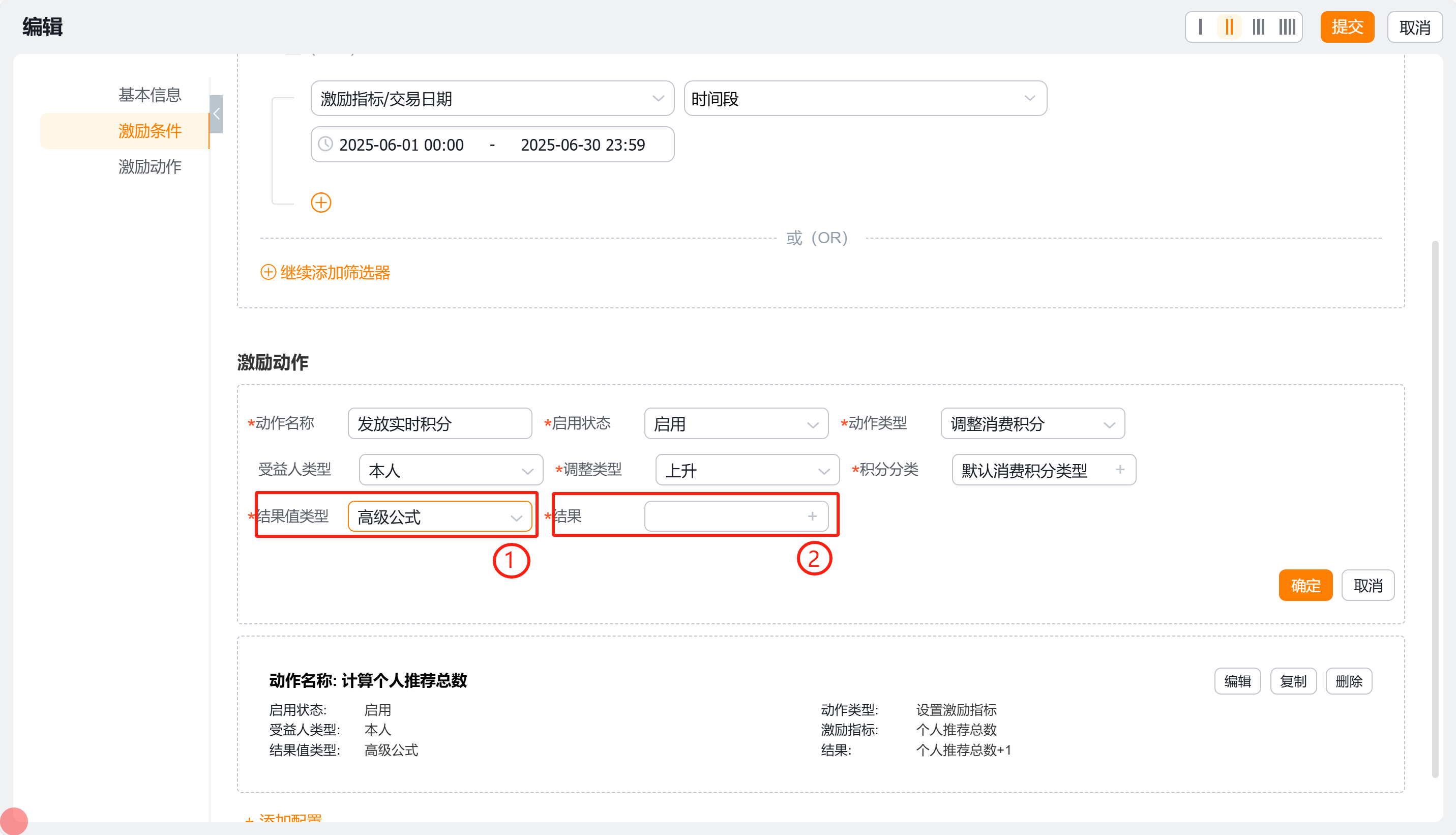Open the 激励指标/交易日期 dropdown
Viewport: 1456px width, 835px height.
point(492,99)
